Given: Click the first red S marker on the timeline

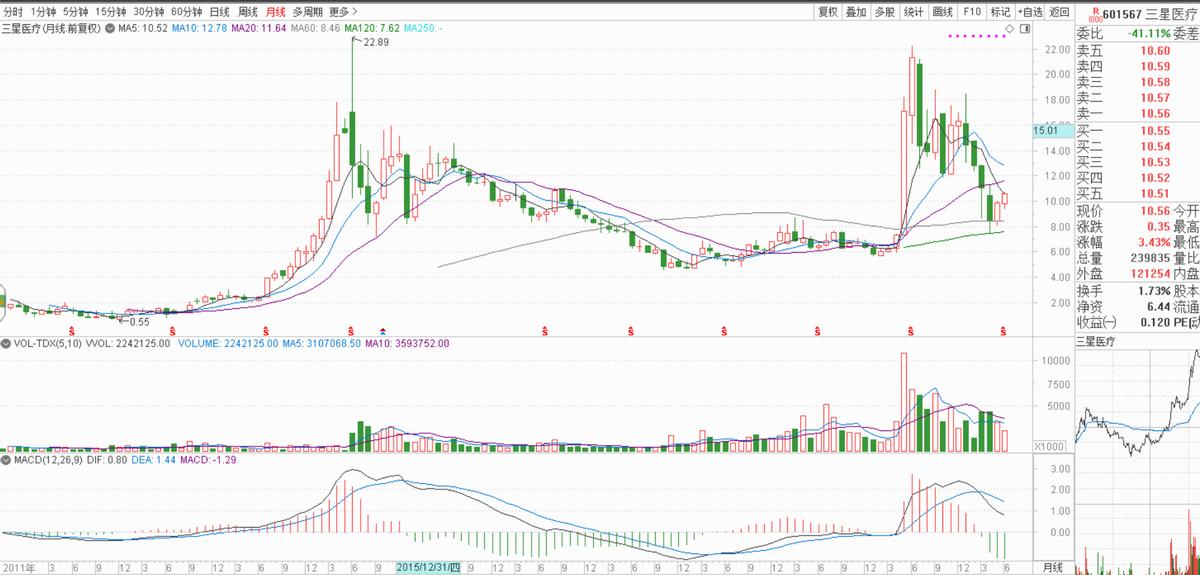Looking at the screenshot, I should click(71, 330).
